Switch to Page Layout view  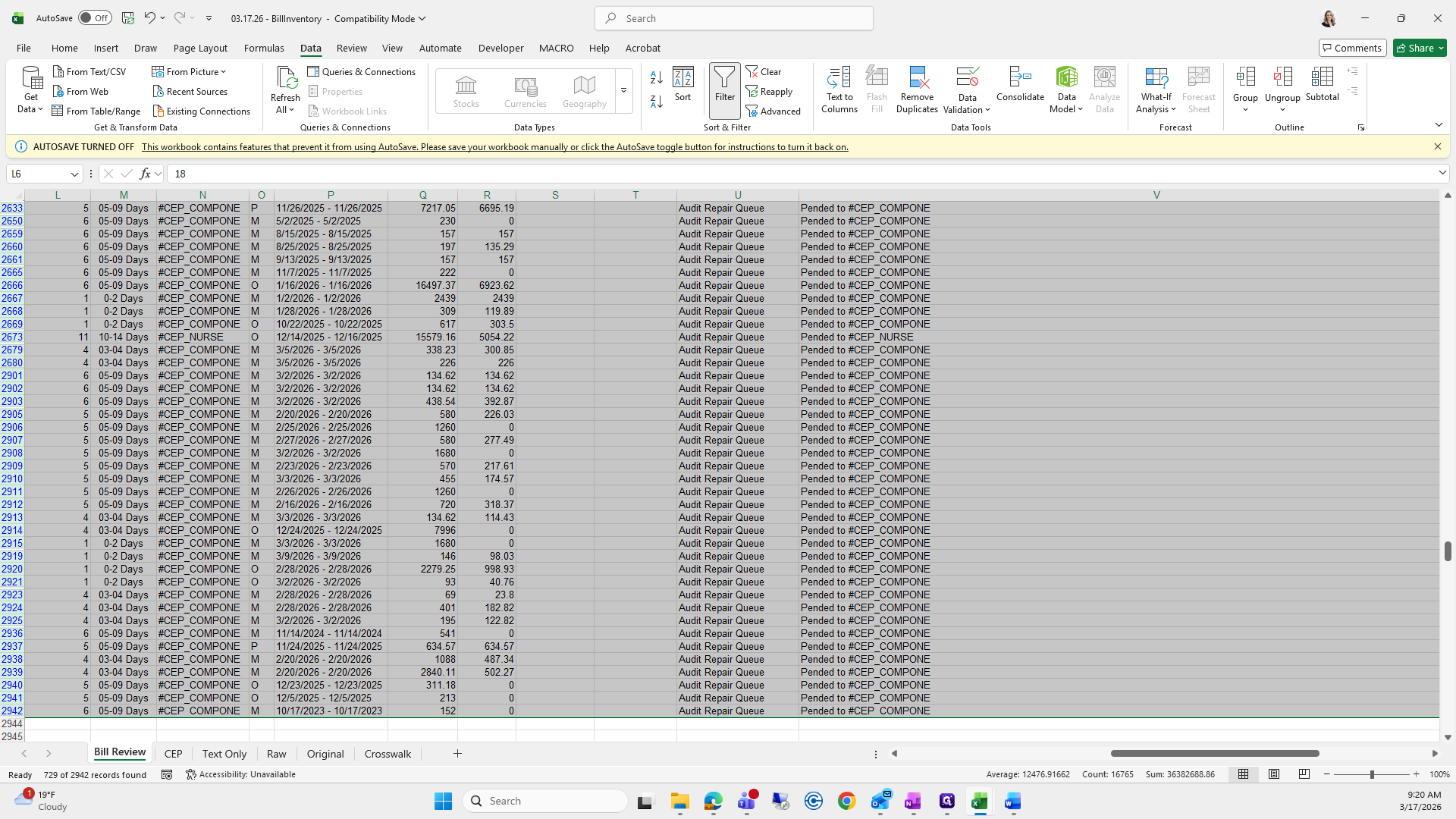click(x=1274, y=774)
